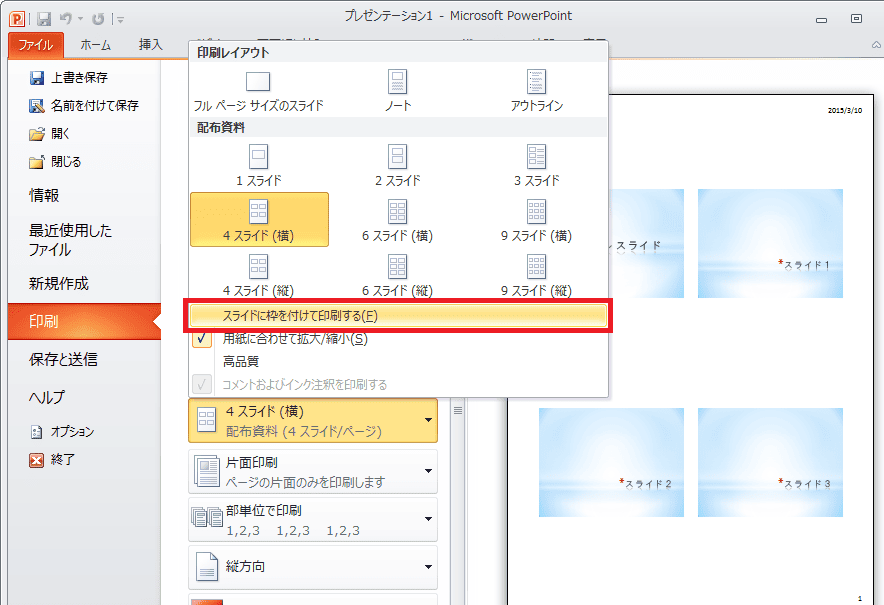Select the 1 slide handout layout

[258, 165]
